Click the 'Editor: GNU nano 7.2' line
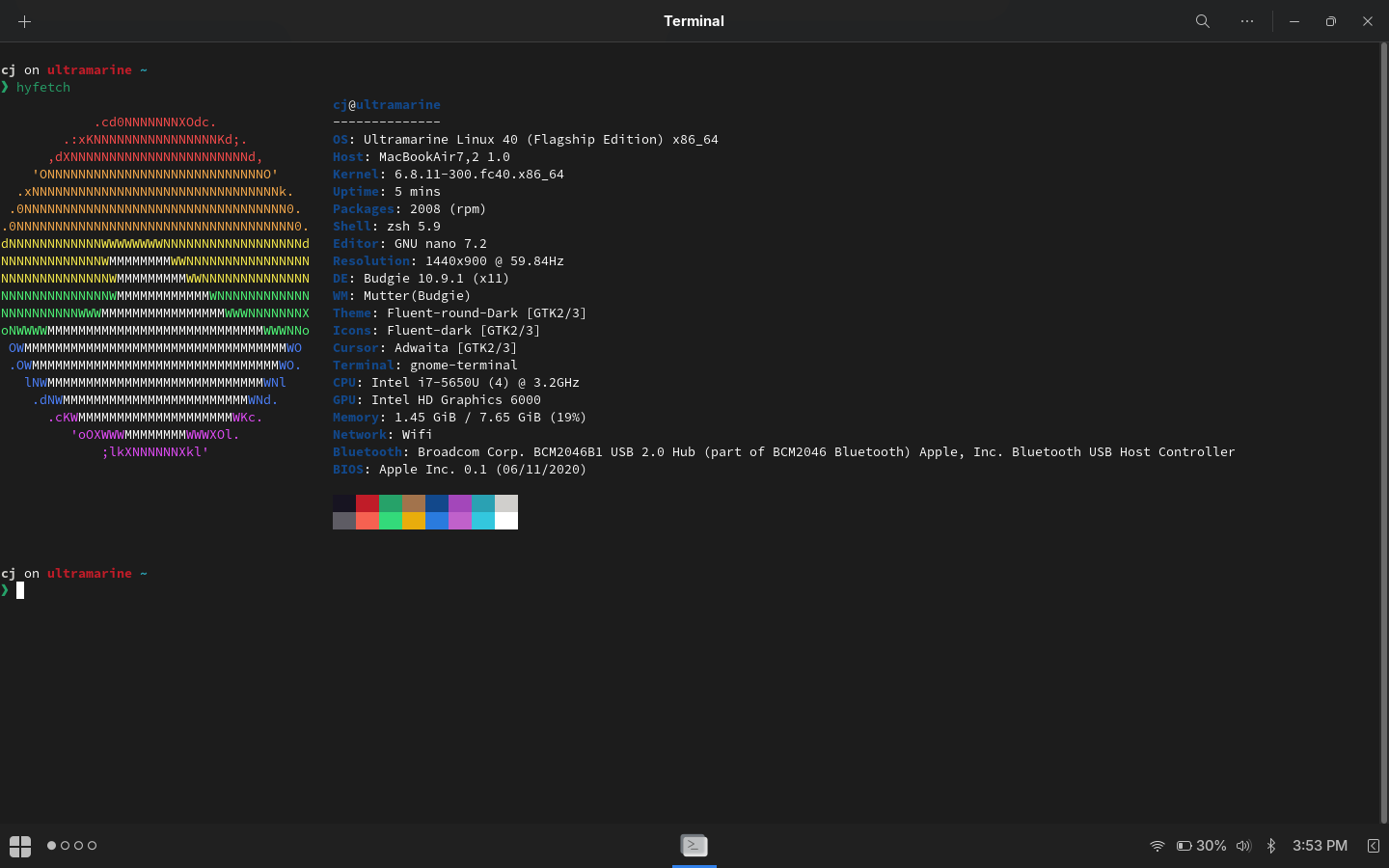1389x868 pixels. pos(410,243)
